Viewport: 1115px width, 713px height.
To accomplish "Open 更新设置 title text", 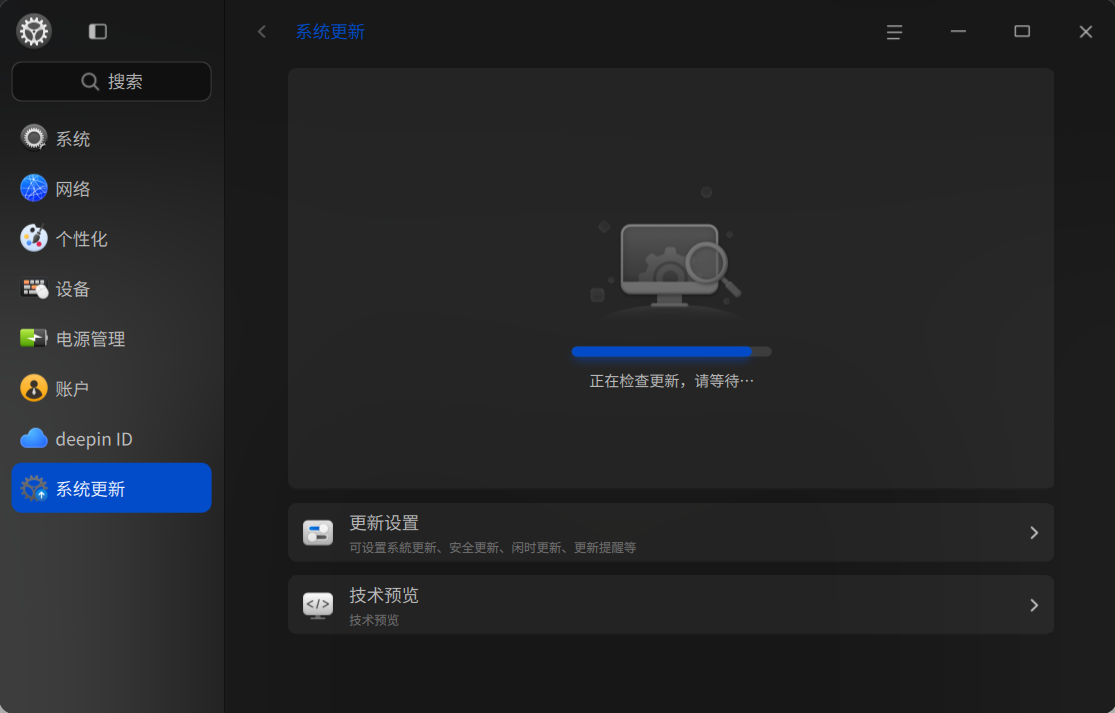I will click(x=384, y=523).
